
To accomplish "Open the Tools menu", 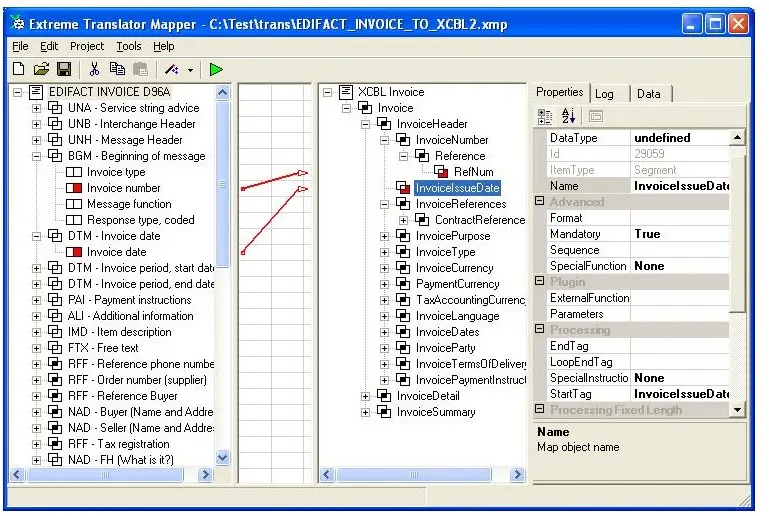I will pyautogui.click(x=129, y=46).
